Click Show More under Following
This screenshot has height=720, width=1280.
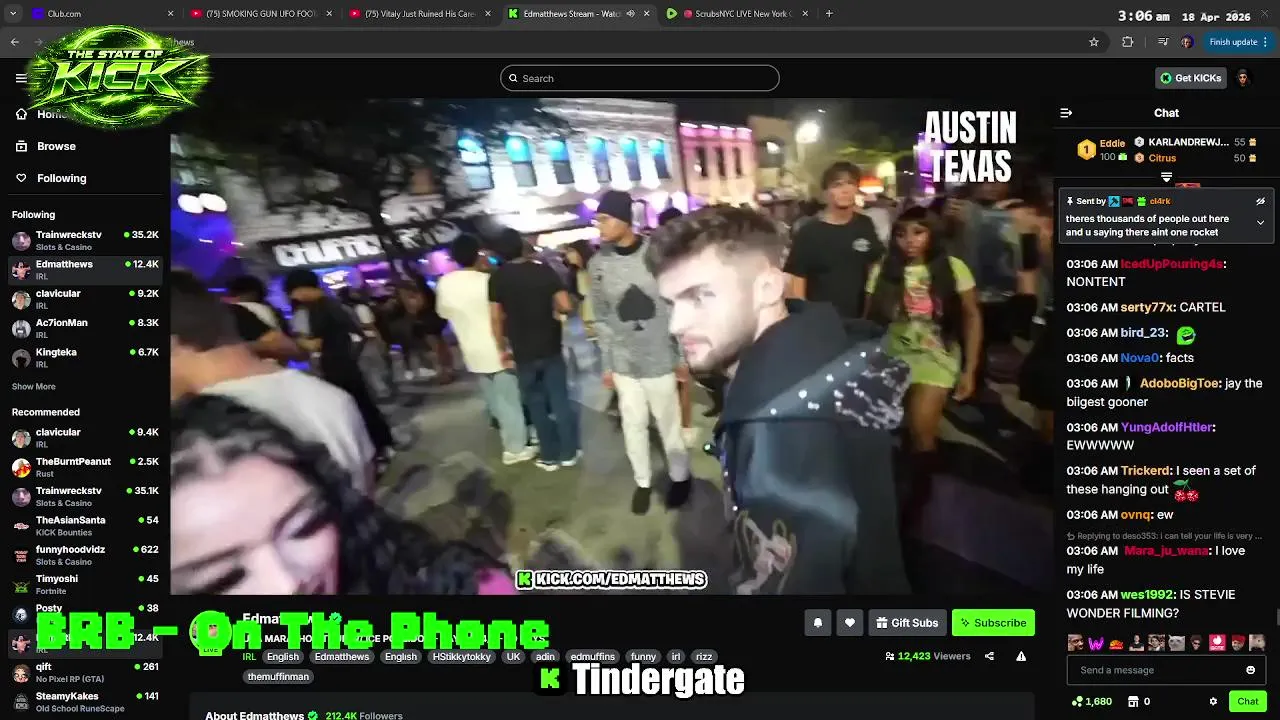click(34, 386)
